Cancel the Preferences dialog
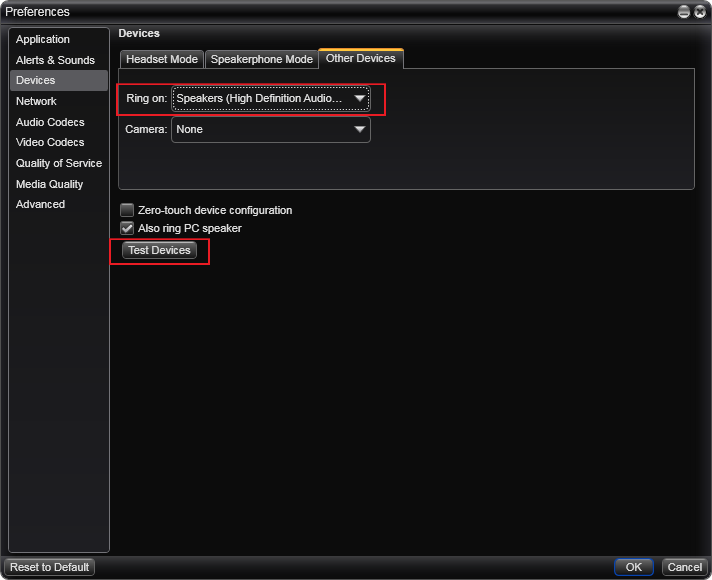Screen dimensions: 712x580 [x=685, y=567]
